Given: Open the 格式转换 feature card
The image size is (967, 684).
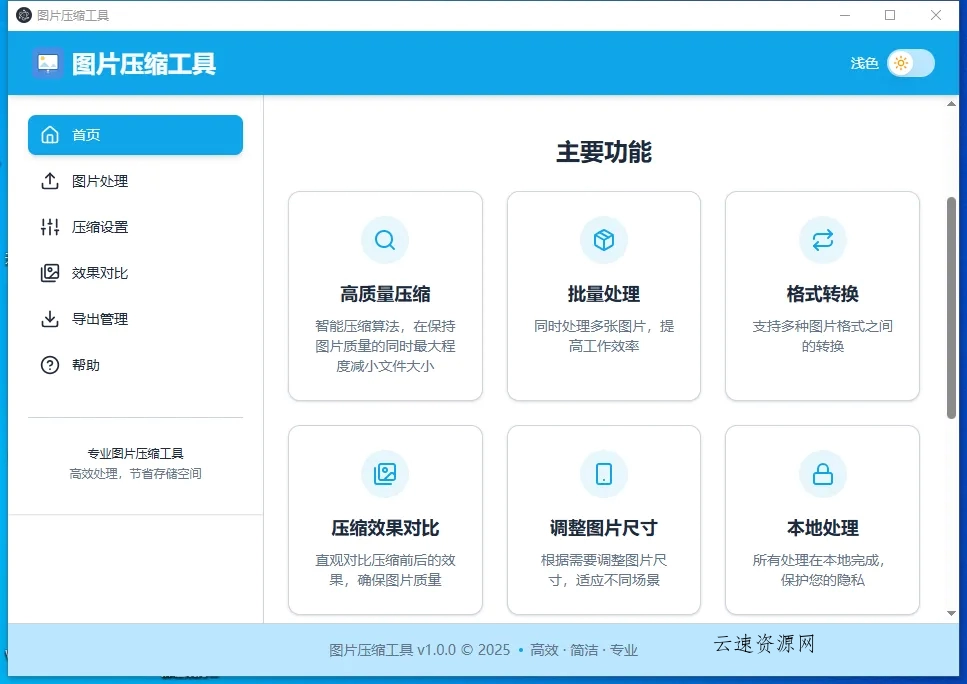Looking at the screenshot, I should coord(822,295).
